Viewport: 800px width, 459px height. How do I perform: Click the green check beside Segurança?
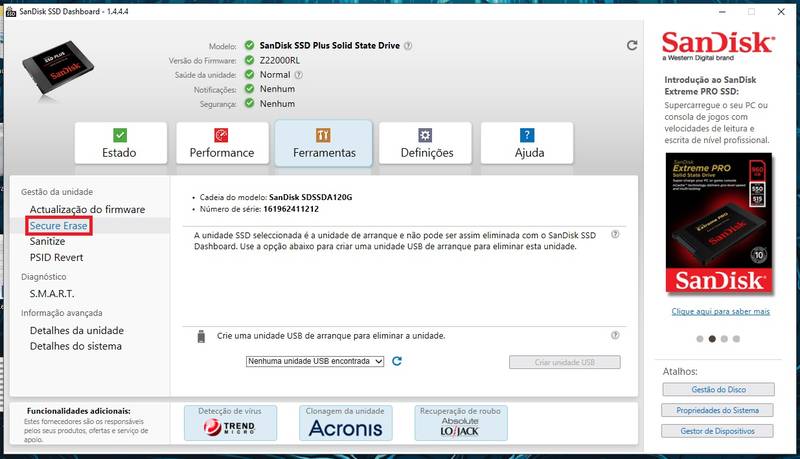(x=249, y=103)
